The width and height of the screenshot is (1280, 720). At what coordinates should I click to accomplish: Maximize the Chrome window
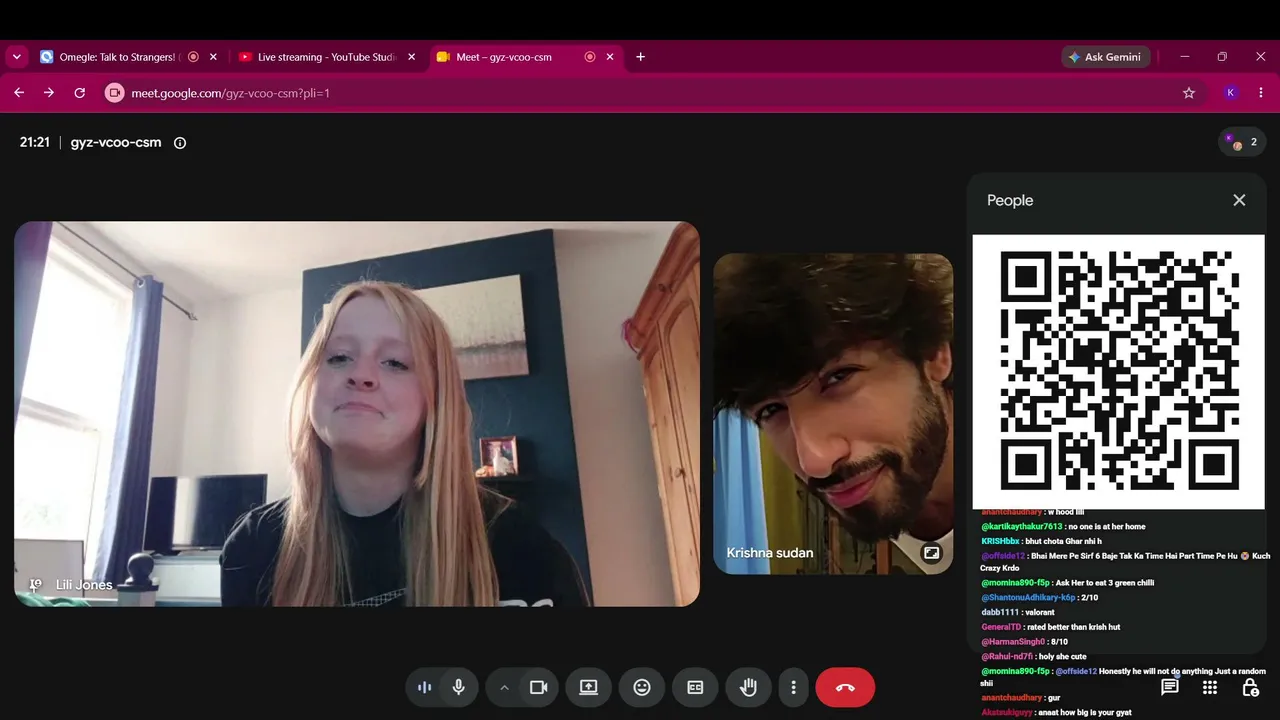tap(1222, 57)
